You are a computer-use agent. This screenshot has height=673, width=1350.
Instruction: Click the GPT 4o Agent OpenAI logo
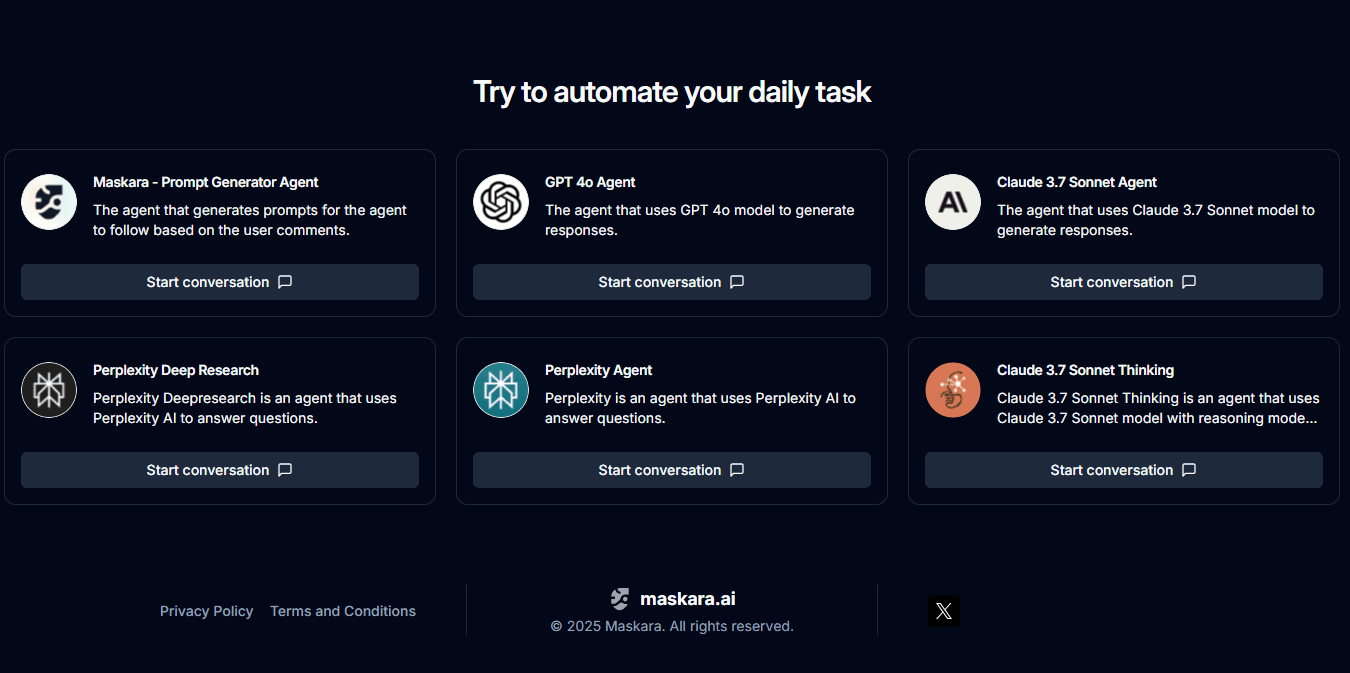501,202
